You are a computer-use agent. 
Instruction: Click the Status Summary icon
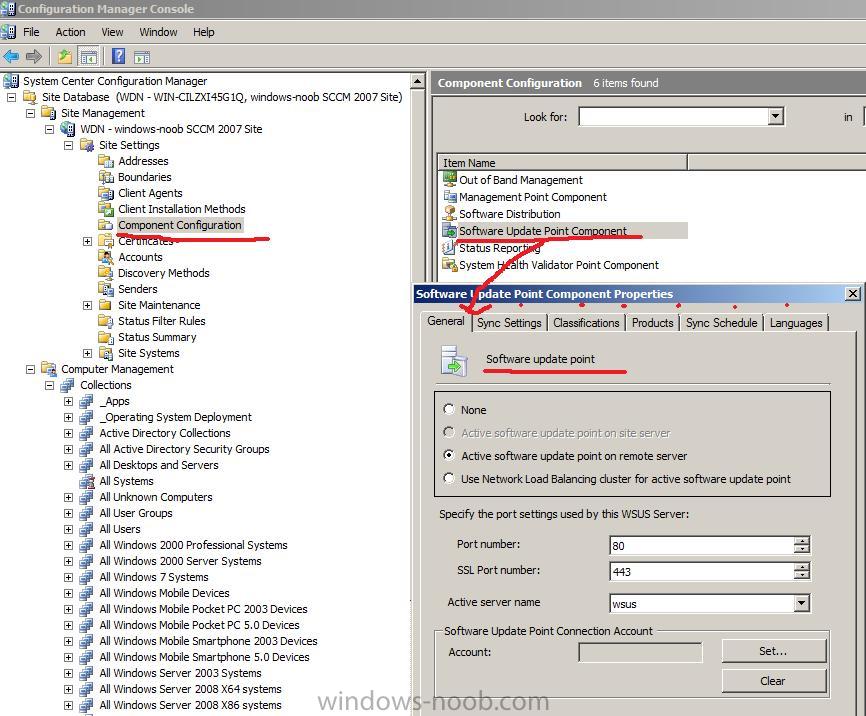click(x=105, y=337)
